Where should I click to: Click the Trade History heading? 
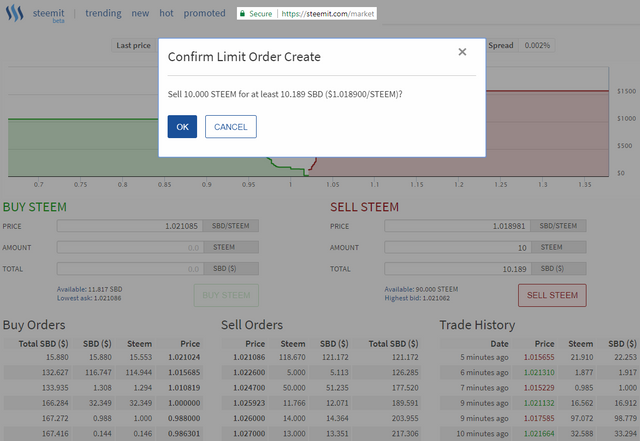[477, 325]
